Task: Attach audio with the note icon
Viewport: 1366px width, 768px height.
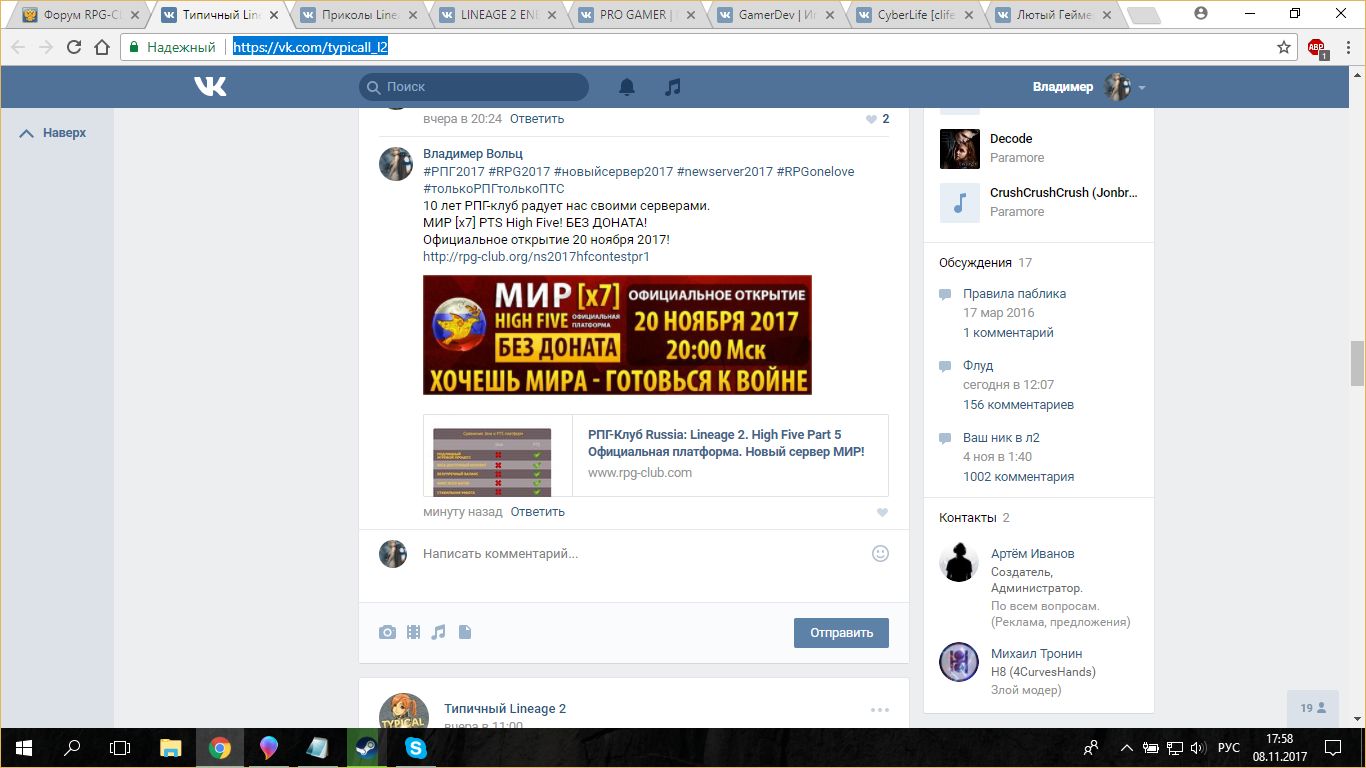Action: (438, 632)
